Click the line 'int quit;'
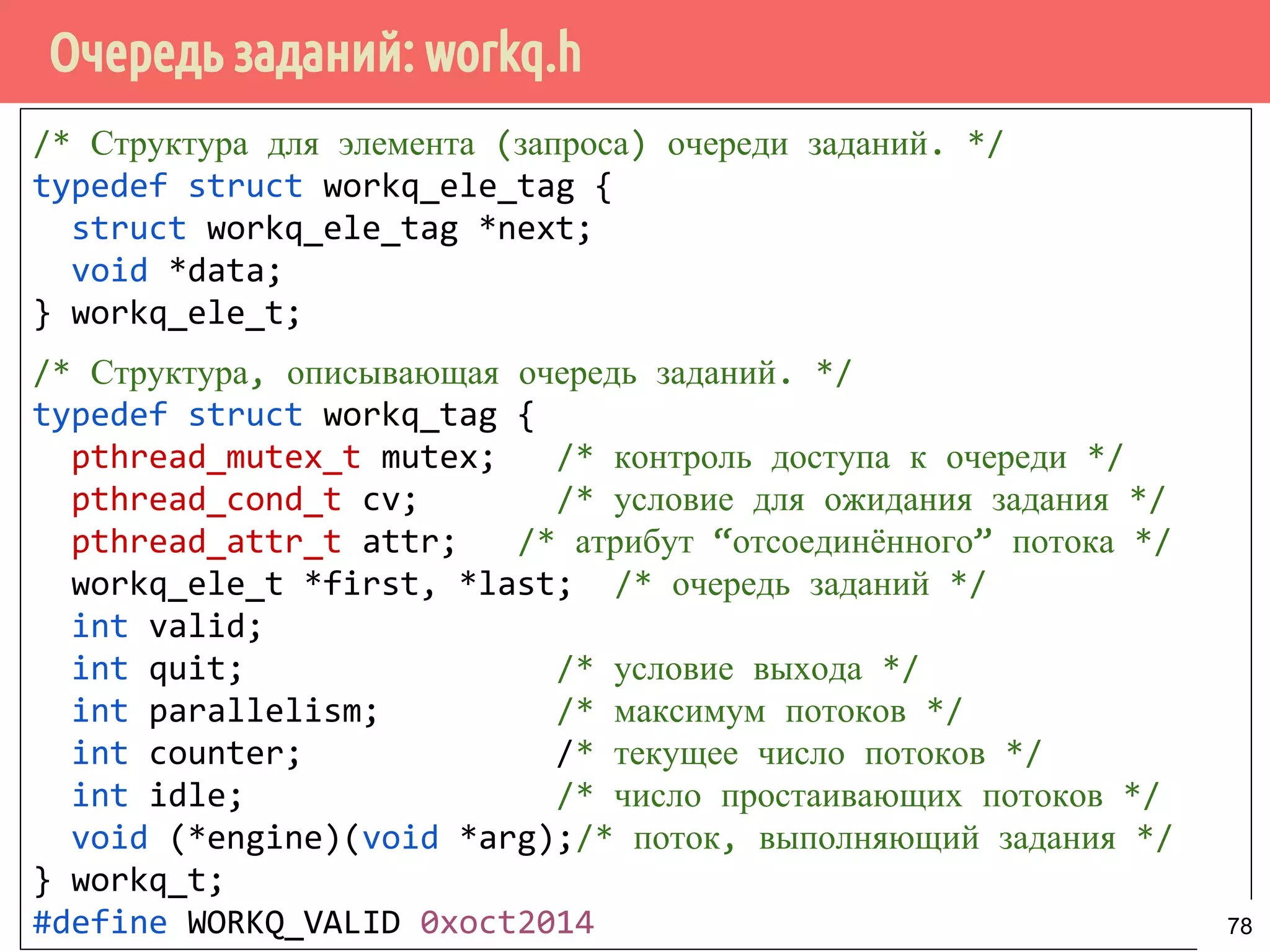The image size is (1270, 952). pos(157,669)
